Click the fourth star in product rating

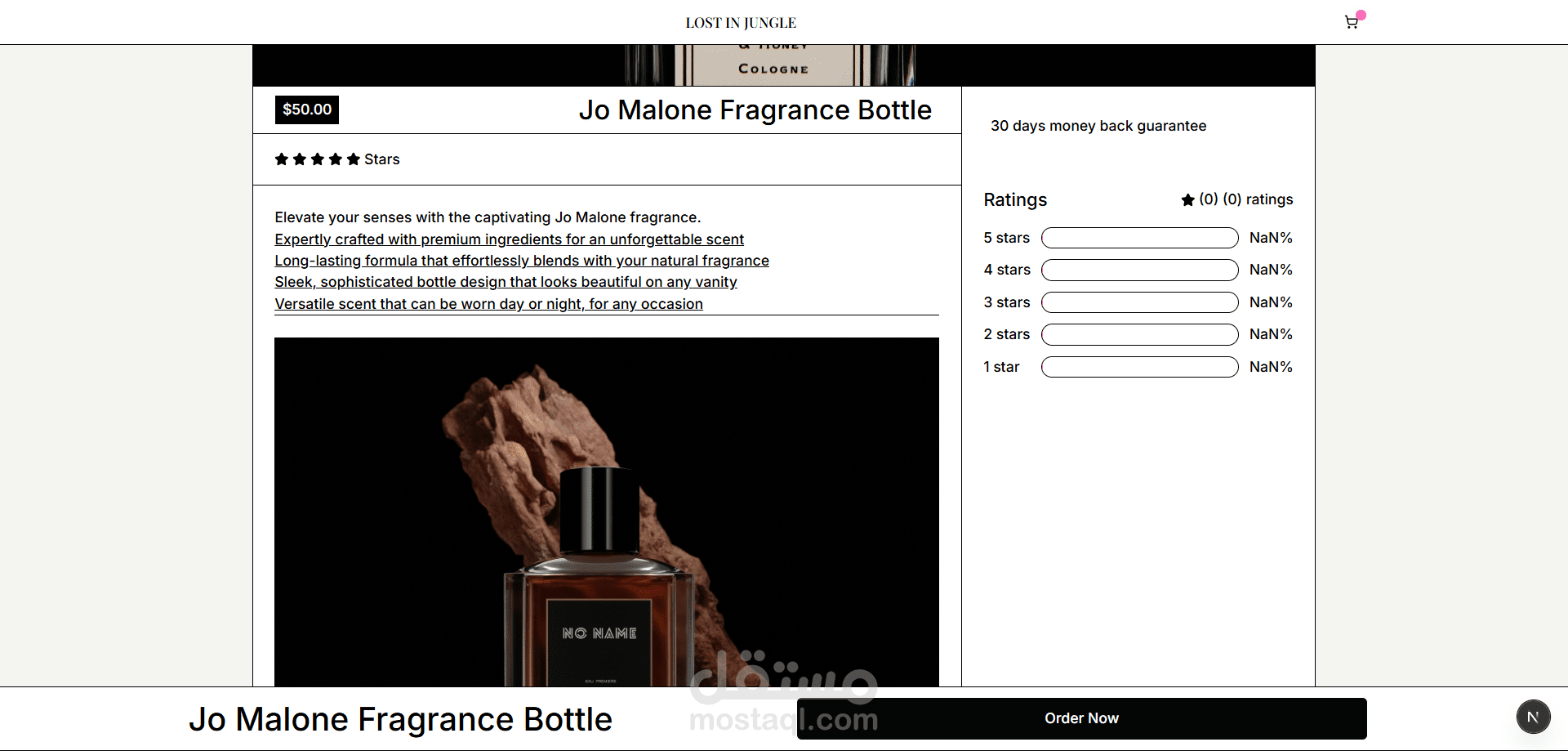click(336, 159)
